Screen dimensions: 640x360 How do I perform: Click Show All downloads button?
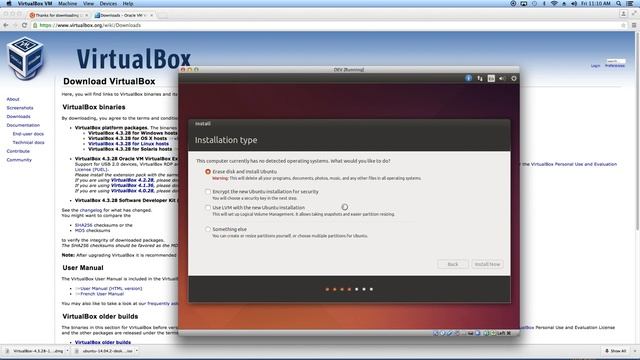pos(616,351)
